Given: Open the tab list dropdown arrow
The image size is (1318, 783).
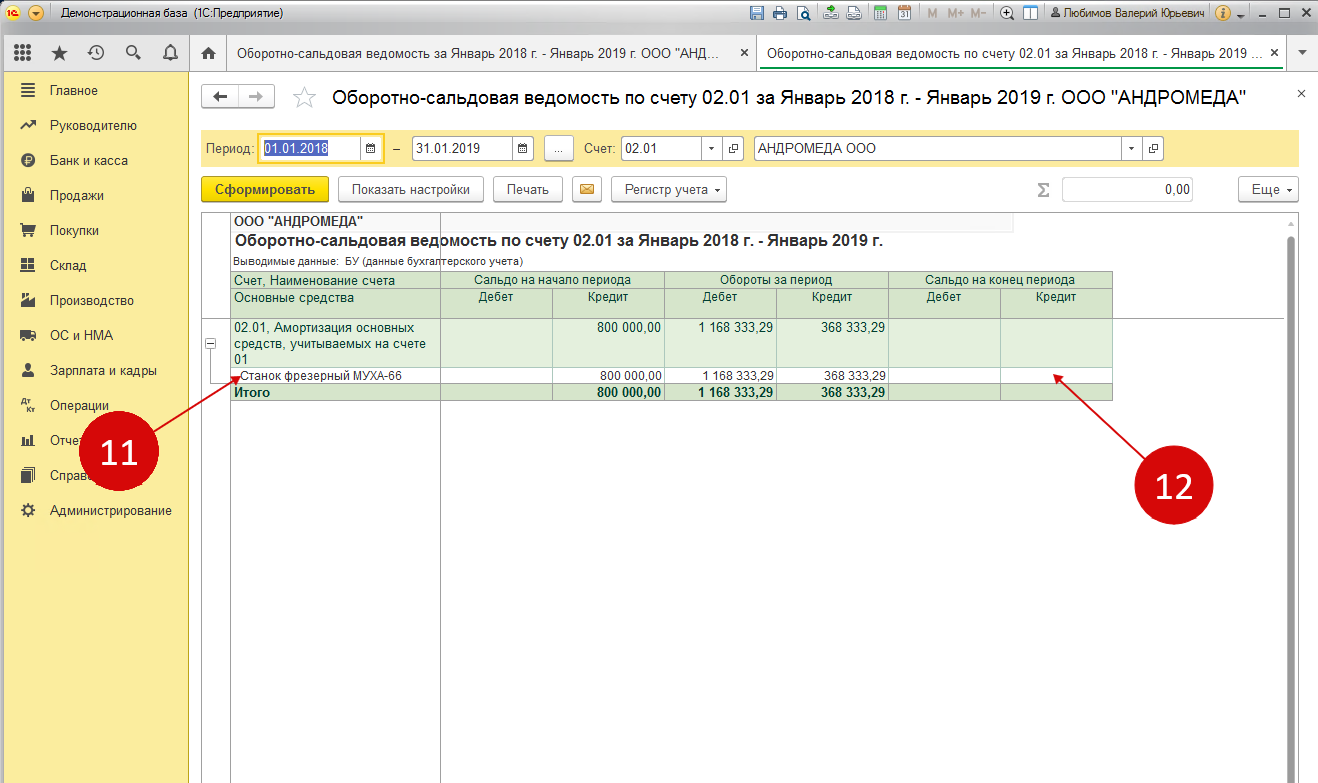Looking at the screenshot, I should pyautogui.click(x=1302, y=53).
